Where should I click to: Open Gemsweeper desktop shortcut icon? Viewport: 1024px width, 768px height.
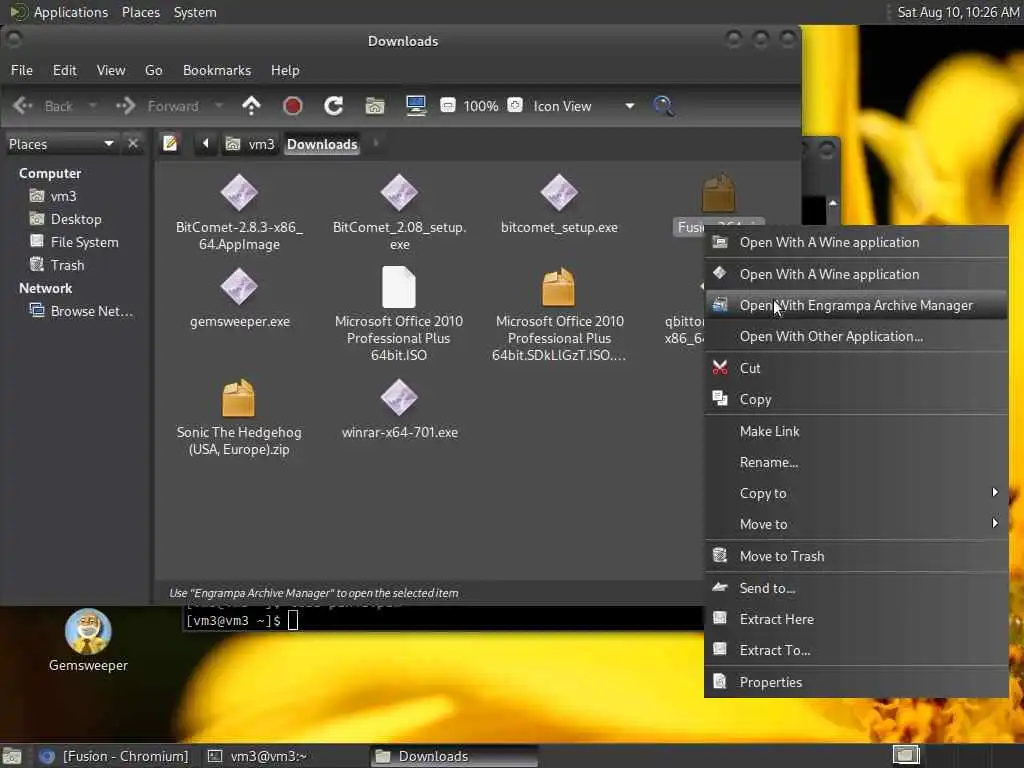coord(88,632)
